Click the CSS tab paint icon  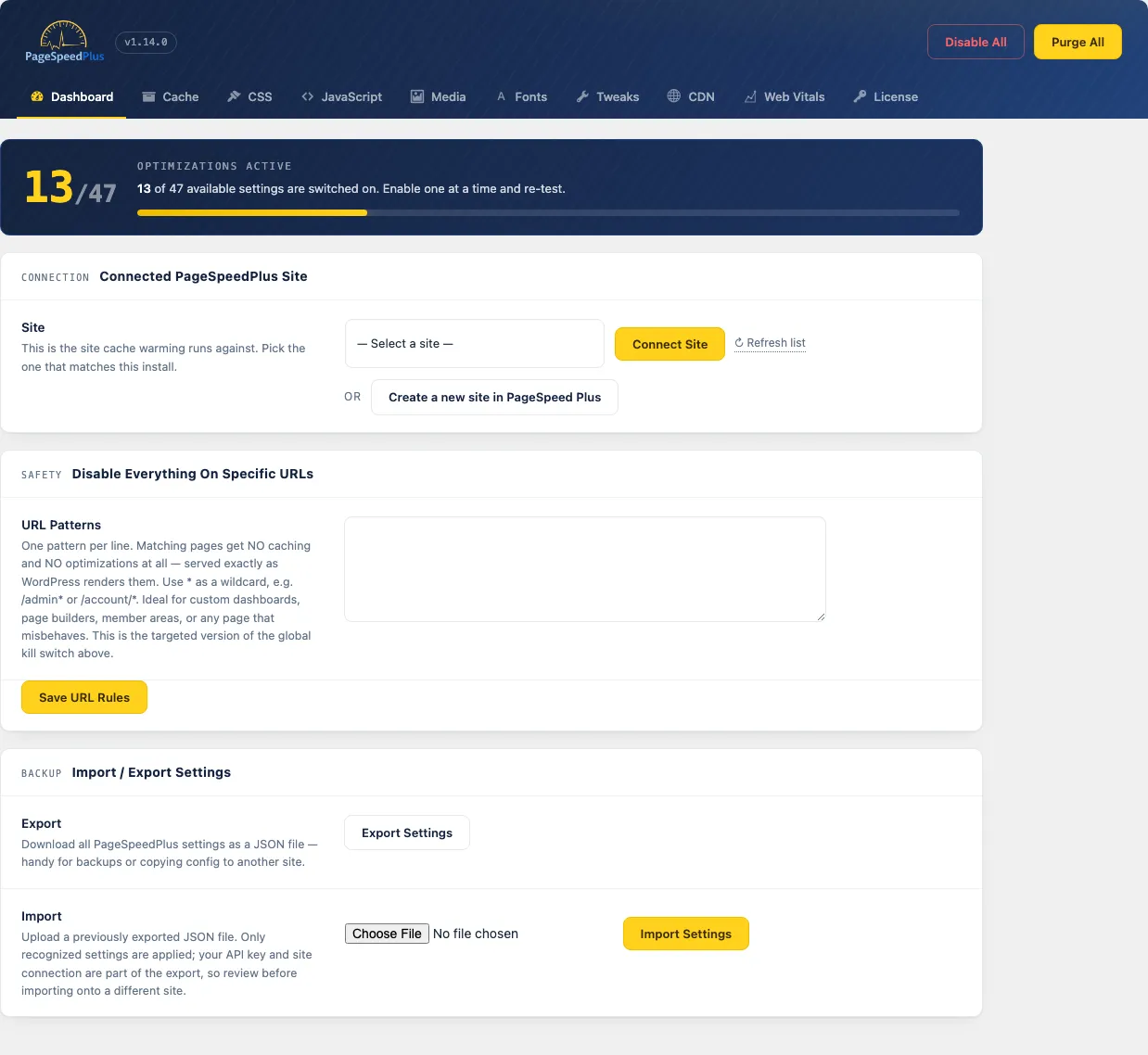234,96
